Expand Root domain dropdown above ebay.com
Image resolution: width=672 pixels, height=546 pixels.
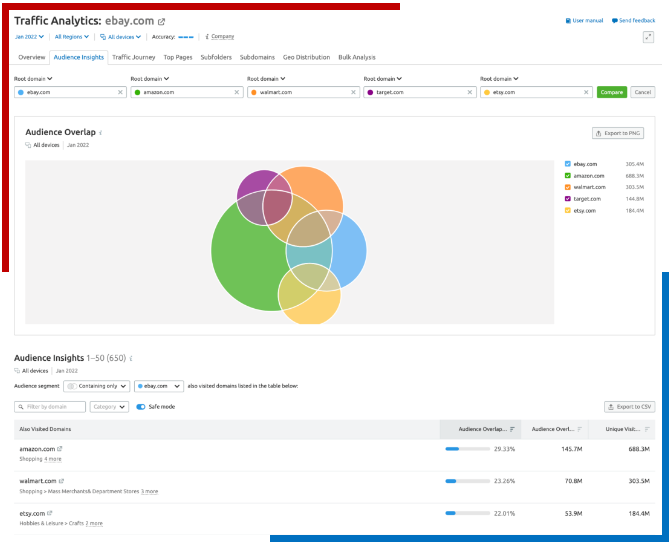pyautogui.click(x=33, y=79)
